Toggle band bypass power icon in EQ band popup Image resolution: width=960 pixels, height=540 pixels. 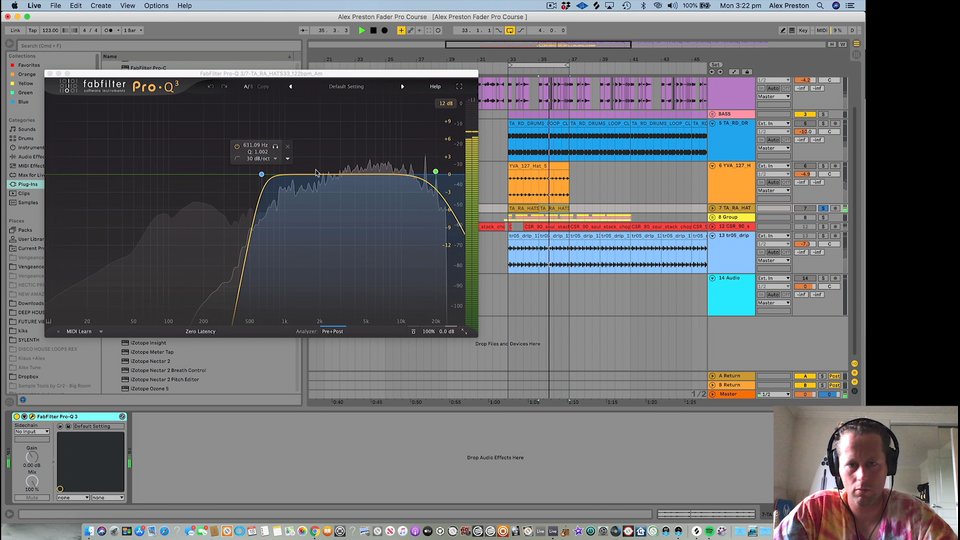click(x=237, y=146)
